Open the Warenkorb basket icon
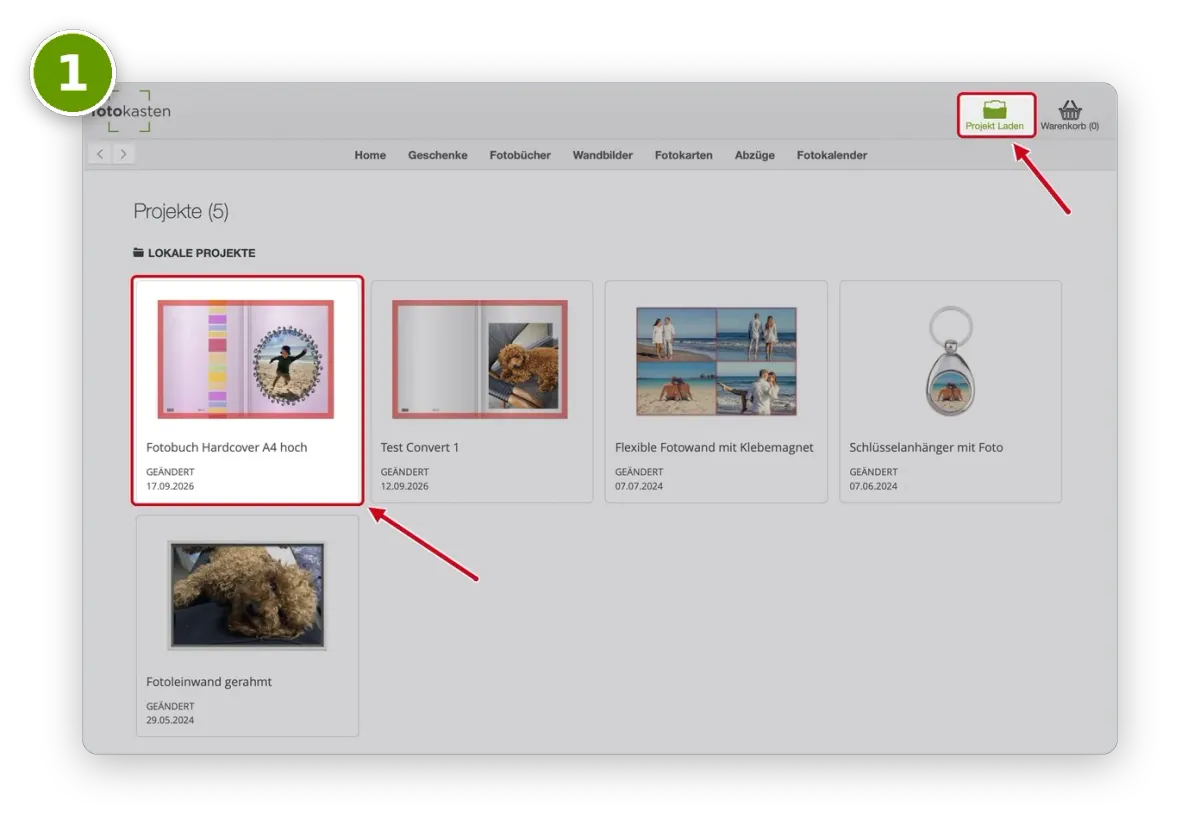Image resolution: width=1200 pixels, height=837 pixels. coord(1070,109)
